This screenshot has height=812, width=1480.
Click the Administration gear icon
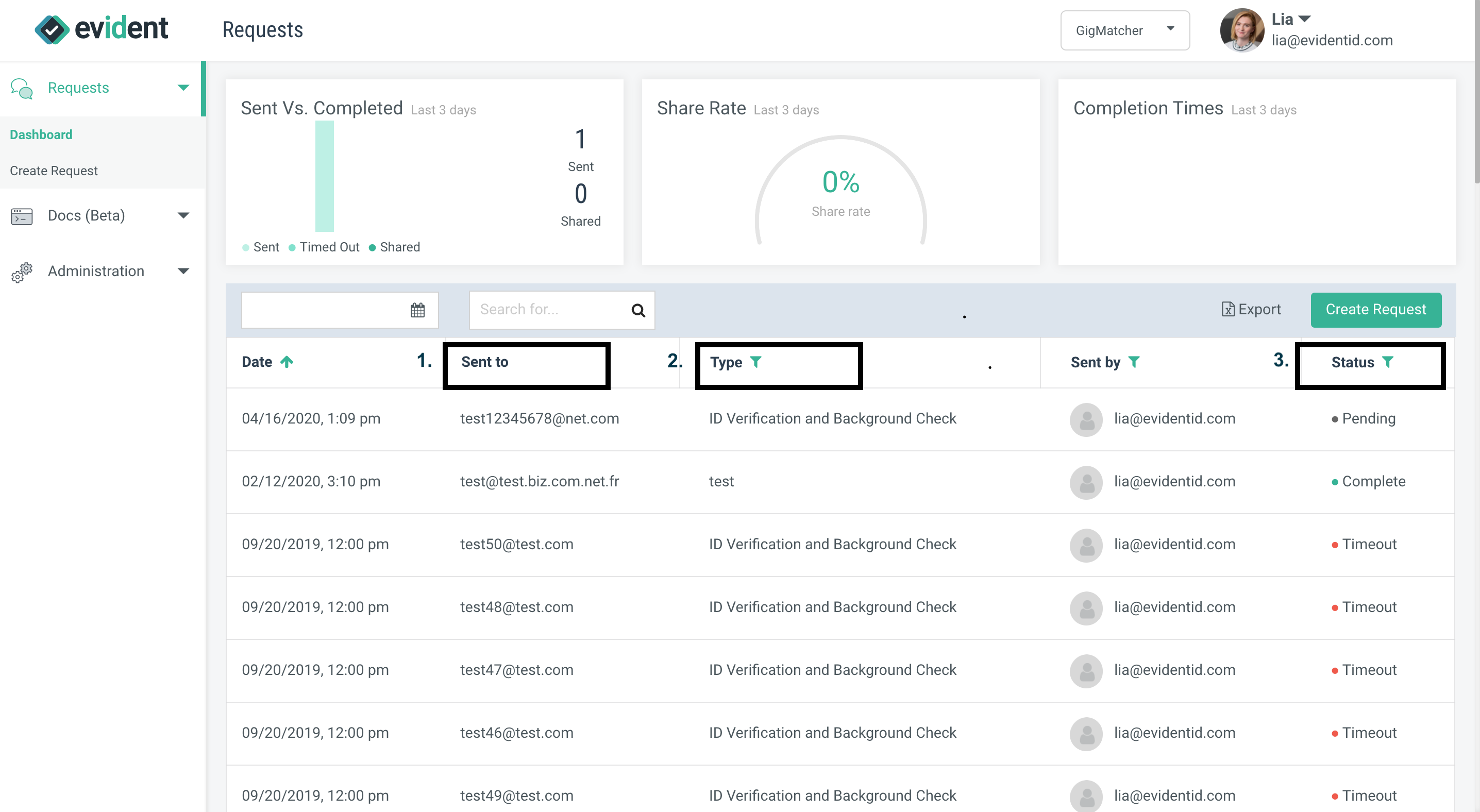[21, 272]
